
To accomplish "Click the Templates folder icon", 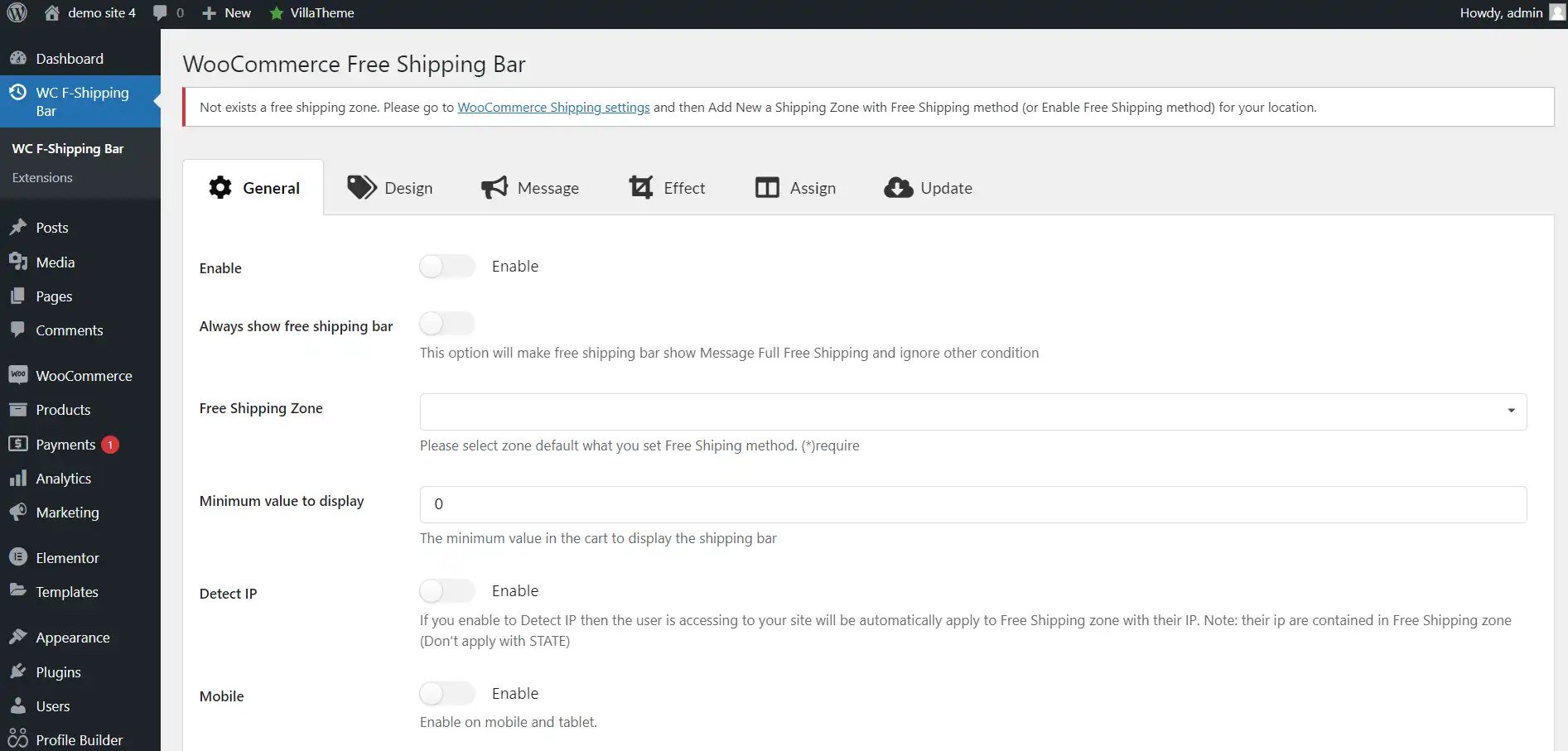I will pyautogui.click(x=18, y=591).
